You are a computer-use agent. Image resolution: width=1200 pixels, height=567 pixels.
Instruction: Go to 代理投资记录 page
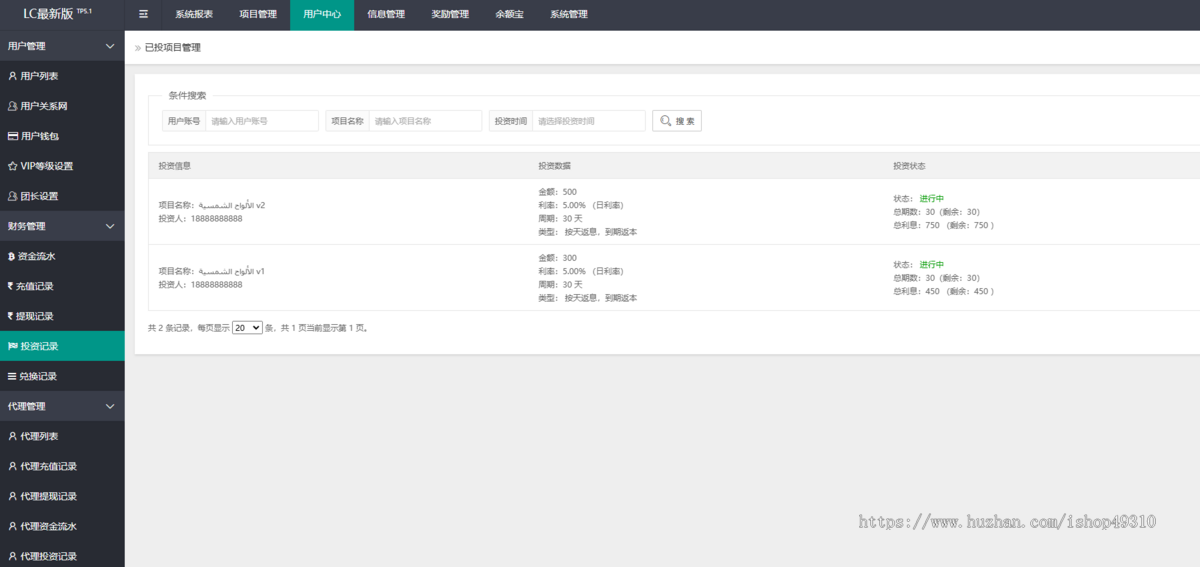62,554
